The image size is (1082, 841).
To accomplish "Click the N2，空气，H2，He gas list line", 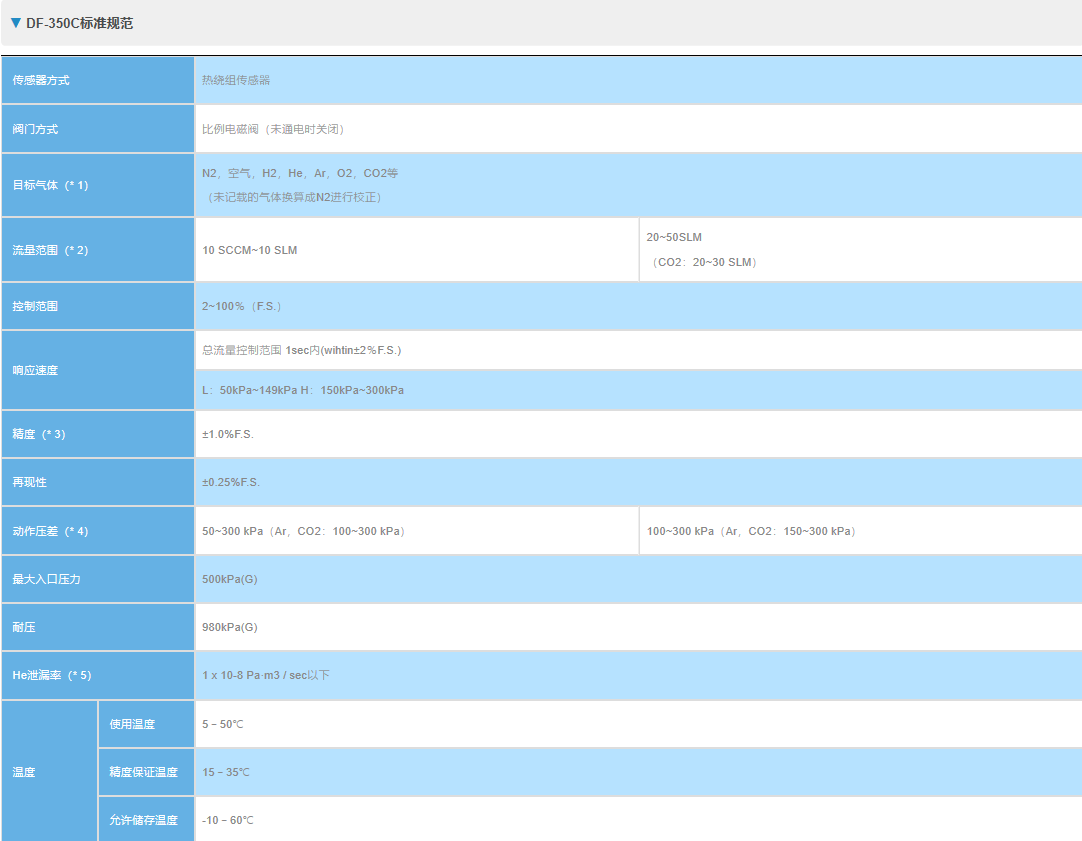I will click(300, 173).
